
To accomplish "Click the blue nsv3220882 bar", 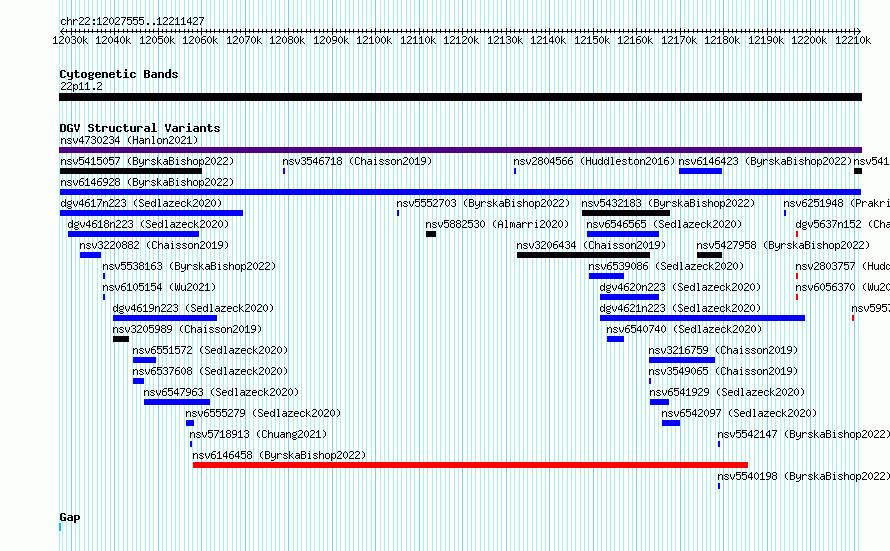I will 90,255.
